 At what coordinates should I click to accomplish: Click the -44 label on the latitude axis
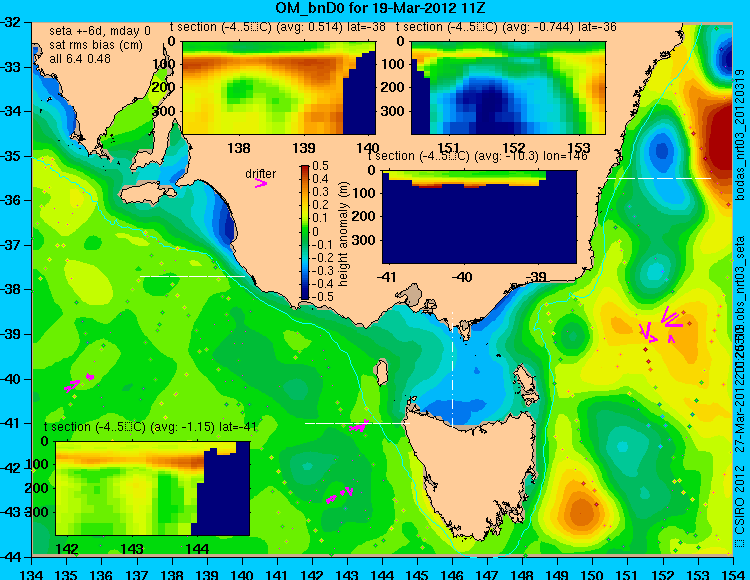pos(11,557)
